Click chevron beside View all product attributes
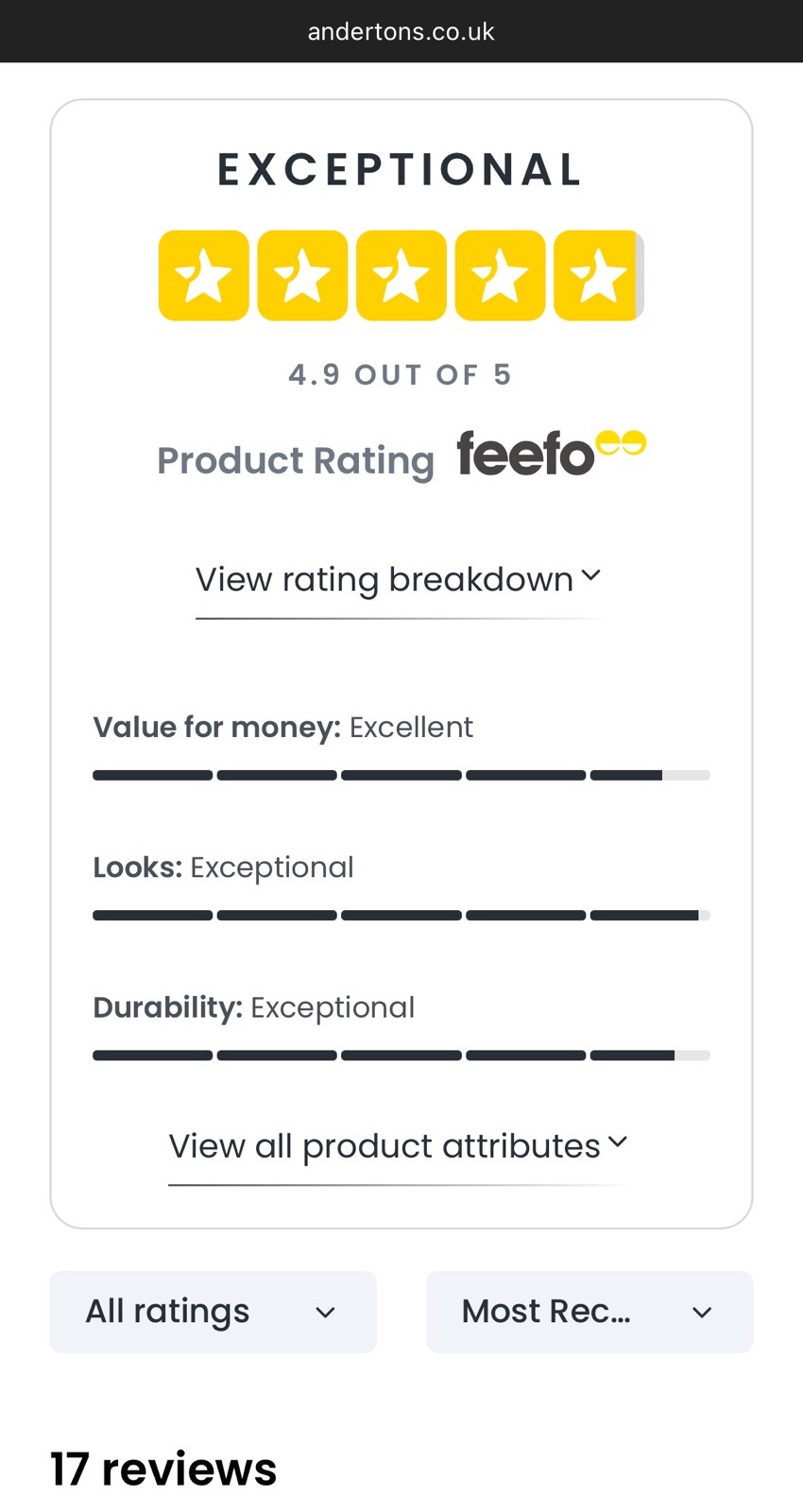Screen dimensions: 803x1512 [x=618, y=1143]
